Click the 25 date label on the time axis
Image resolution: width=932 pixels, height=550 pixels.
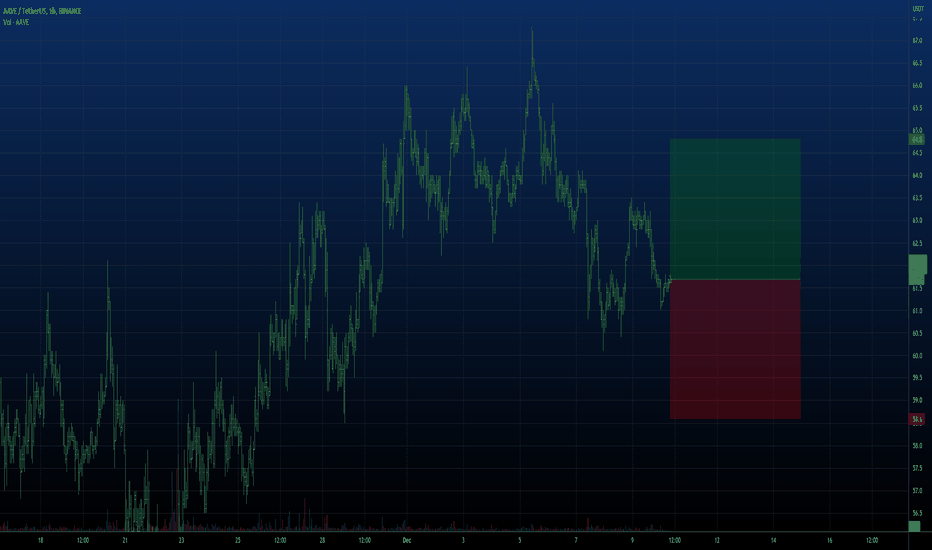(238, 540)
